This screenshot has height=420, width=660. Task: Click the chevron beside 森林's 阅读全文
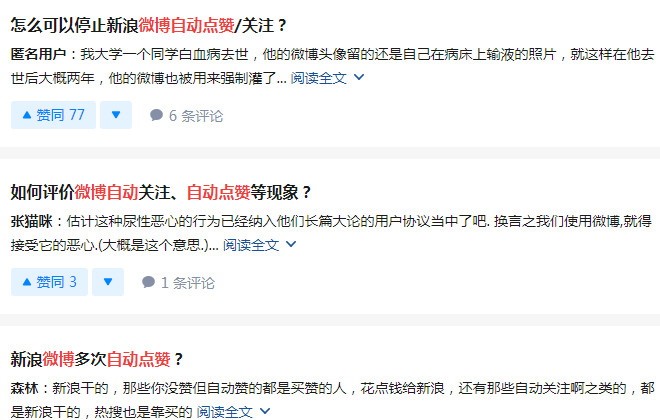265,411
